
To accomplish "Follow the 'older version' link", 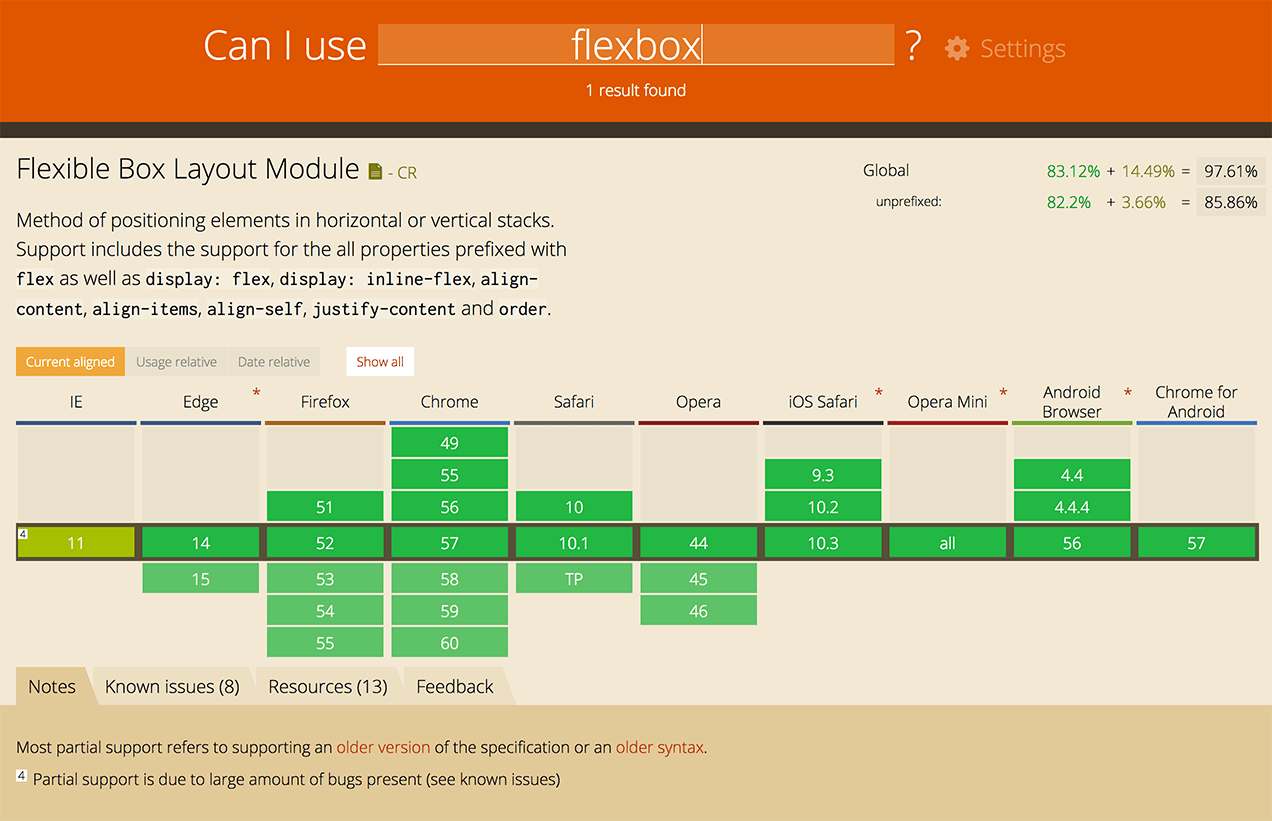I will pyautogui.click(x=383, y=747).
